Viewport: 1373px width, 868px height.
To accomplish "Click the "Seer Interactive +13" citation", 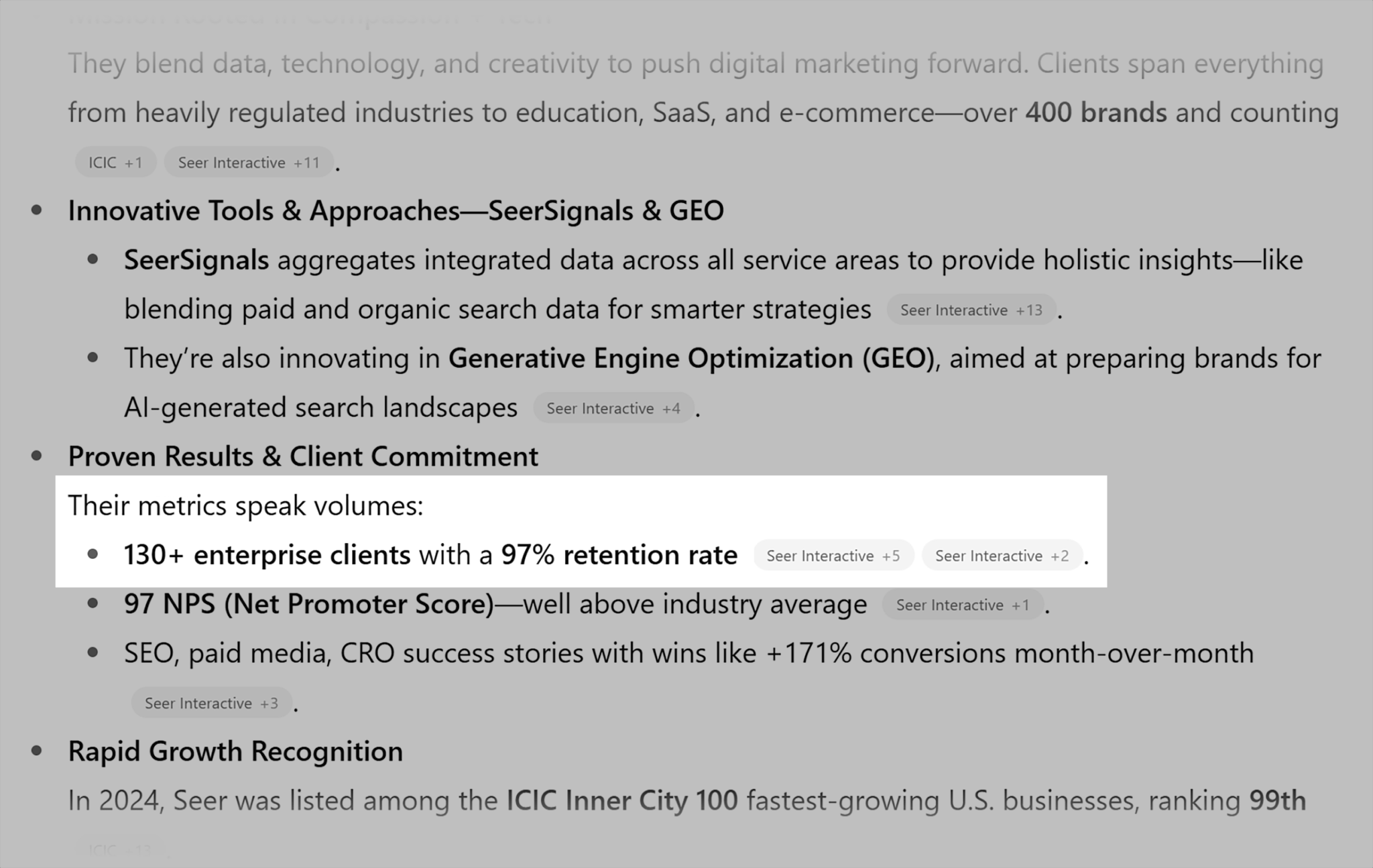I will coord(971,310).
